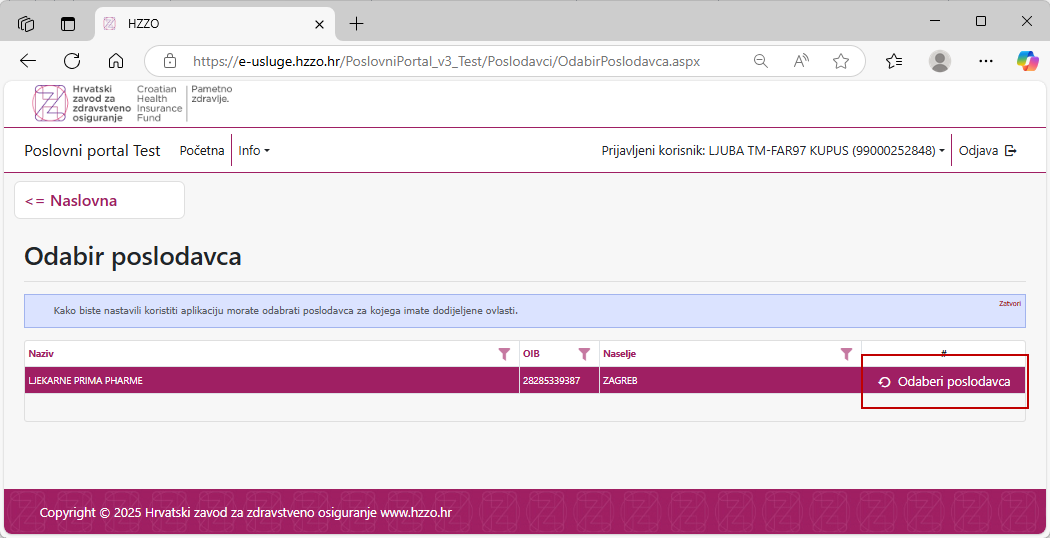Viewport: 1050px width, 538px height.
Task: Filter the Naziv column
Action: (x=504, y=354)
